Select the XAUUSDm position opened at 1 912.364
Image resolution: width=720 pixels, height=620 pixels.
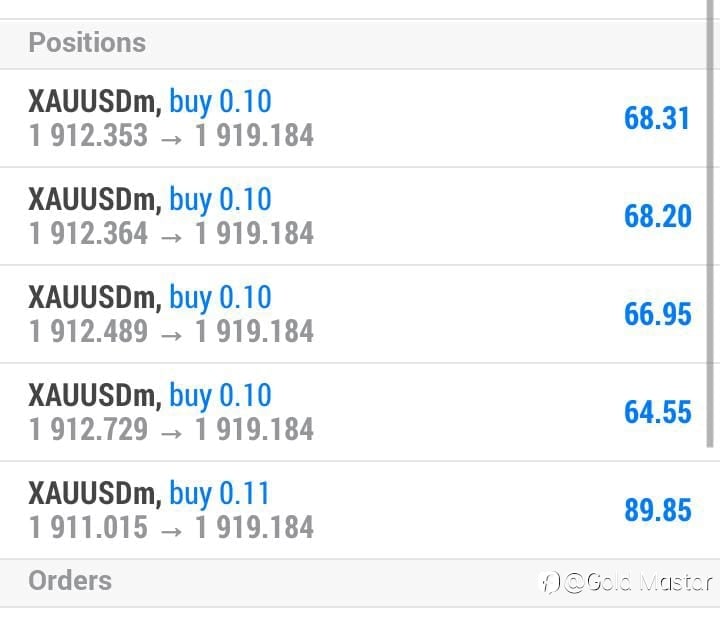tap(354, 216)
